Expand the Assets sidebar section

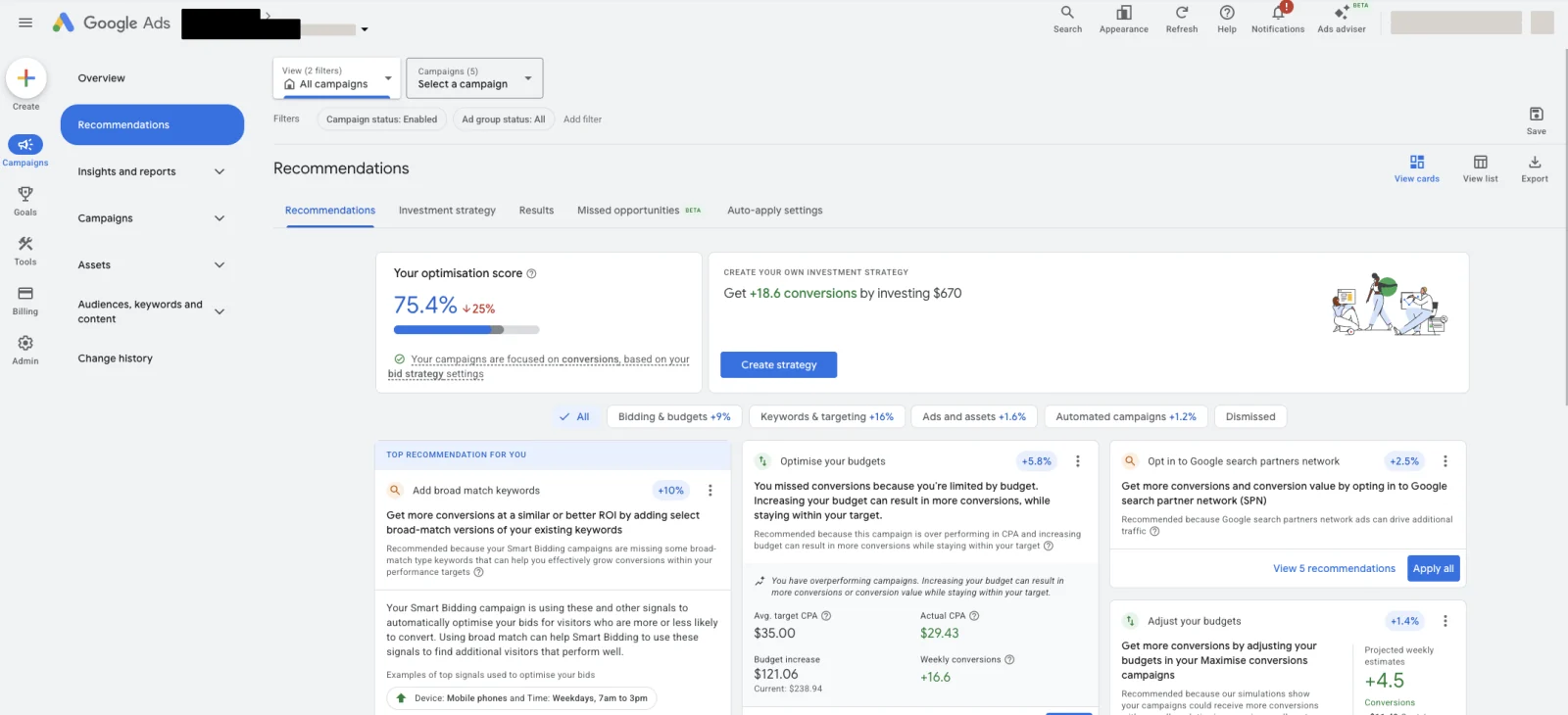pos(220,265)
